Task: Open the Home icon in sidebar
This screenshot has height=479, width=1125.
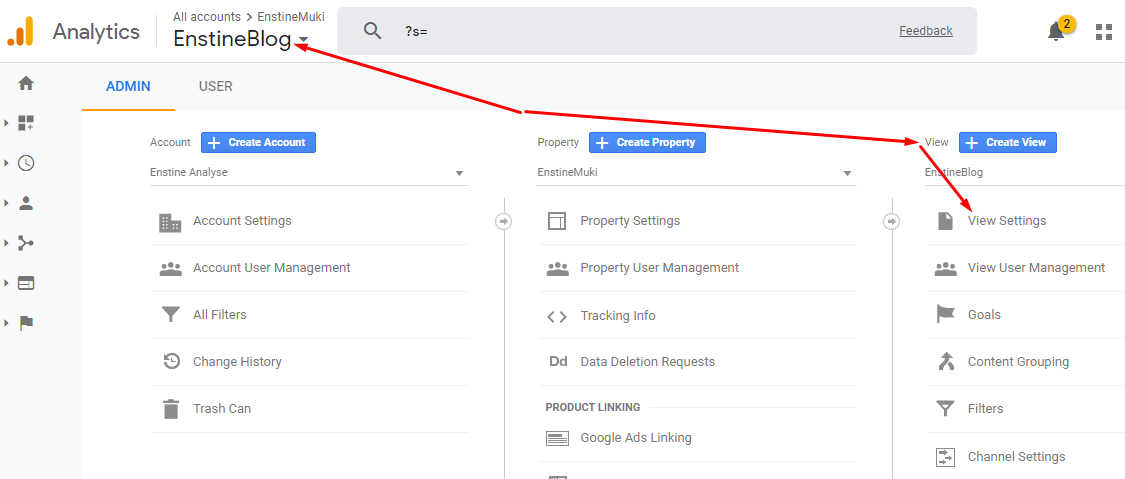Action: click(26, 83)
